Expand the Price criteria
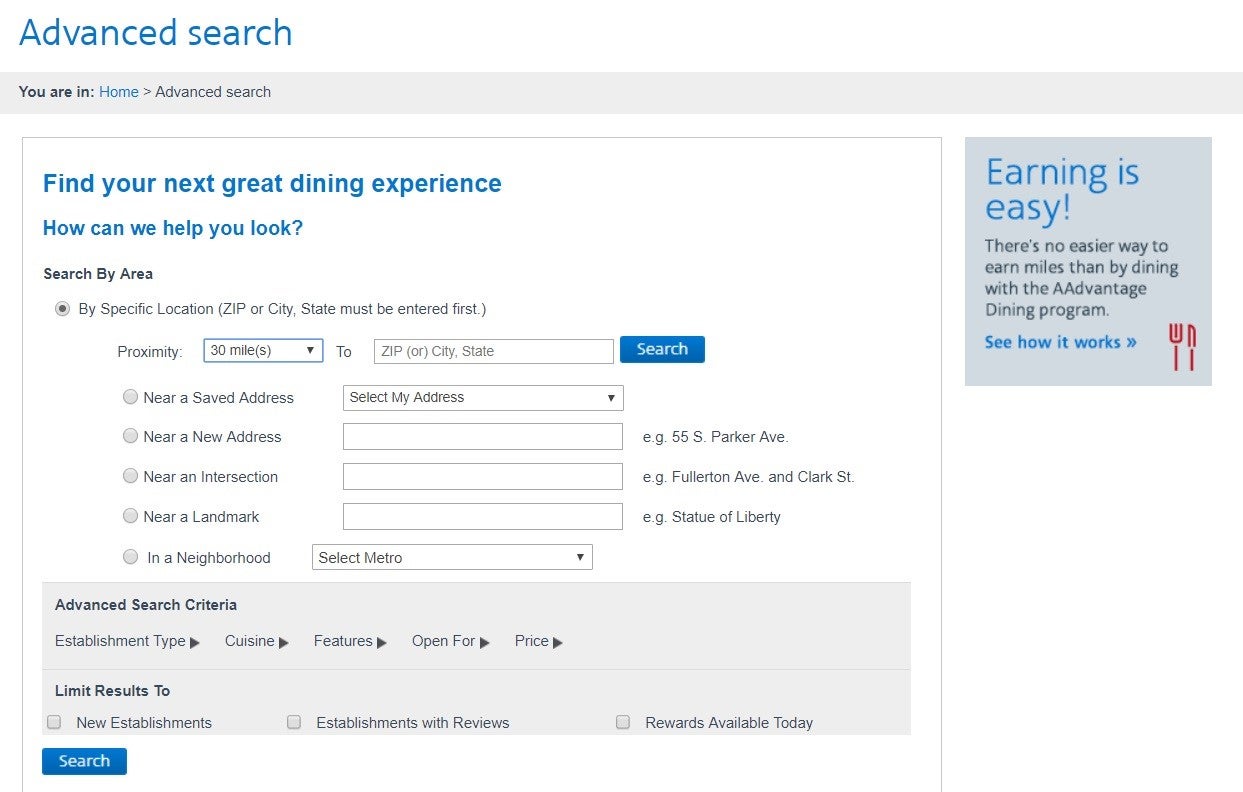Image resolution: width=1243 pixels, height=792 pixels. 538,642
